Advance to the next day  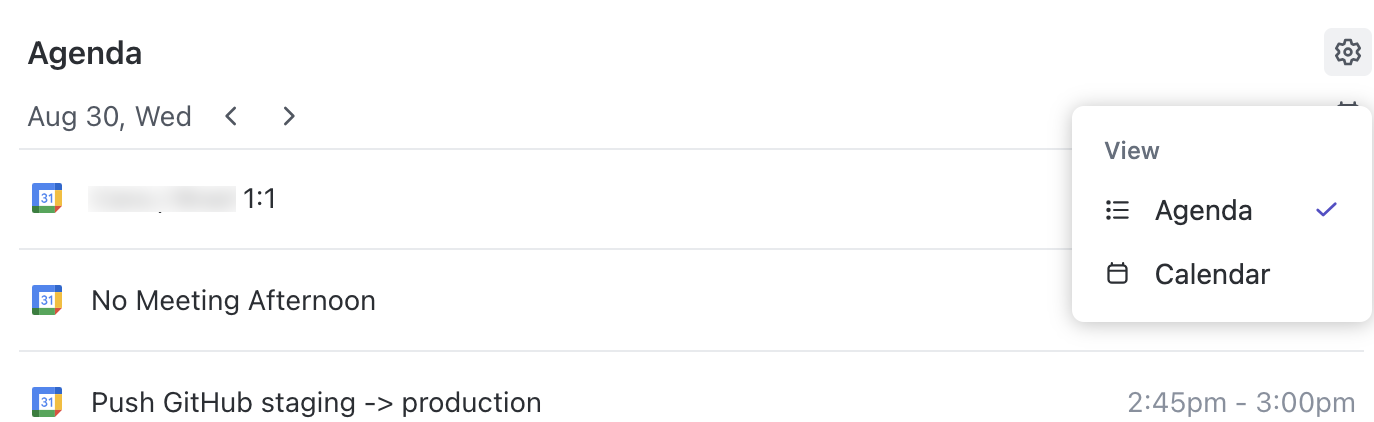[289, 117]
